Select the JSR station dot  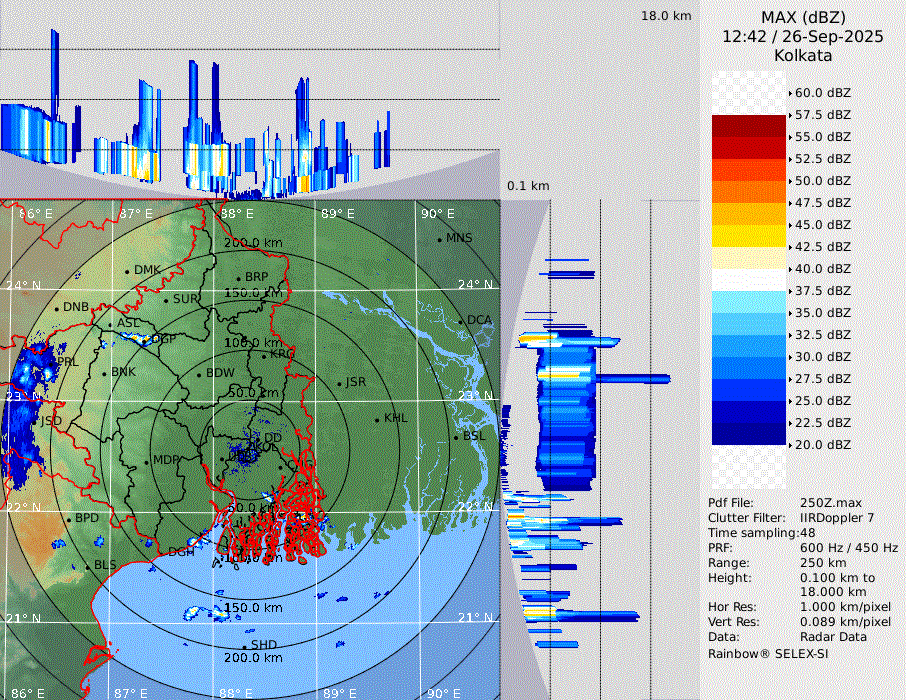(x=338, y=383)
